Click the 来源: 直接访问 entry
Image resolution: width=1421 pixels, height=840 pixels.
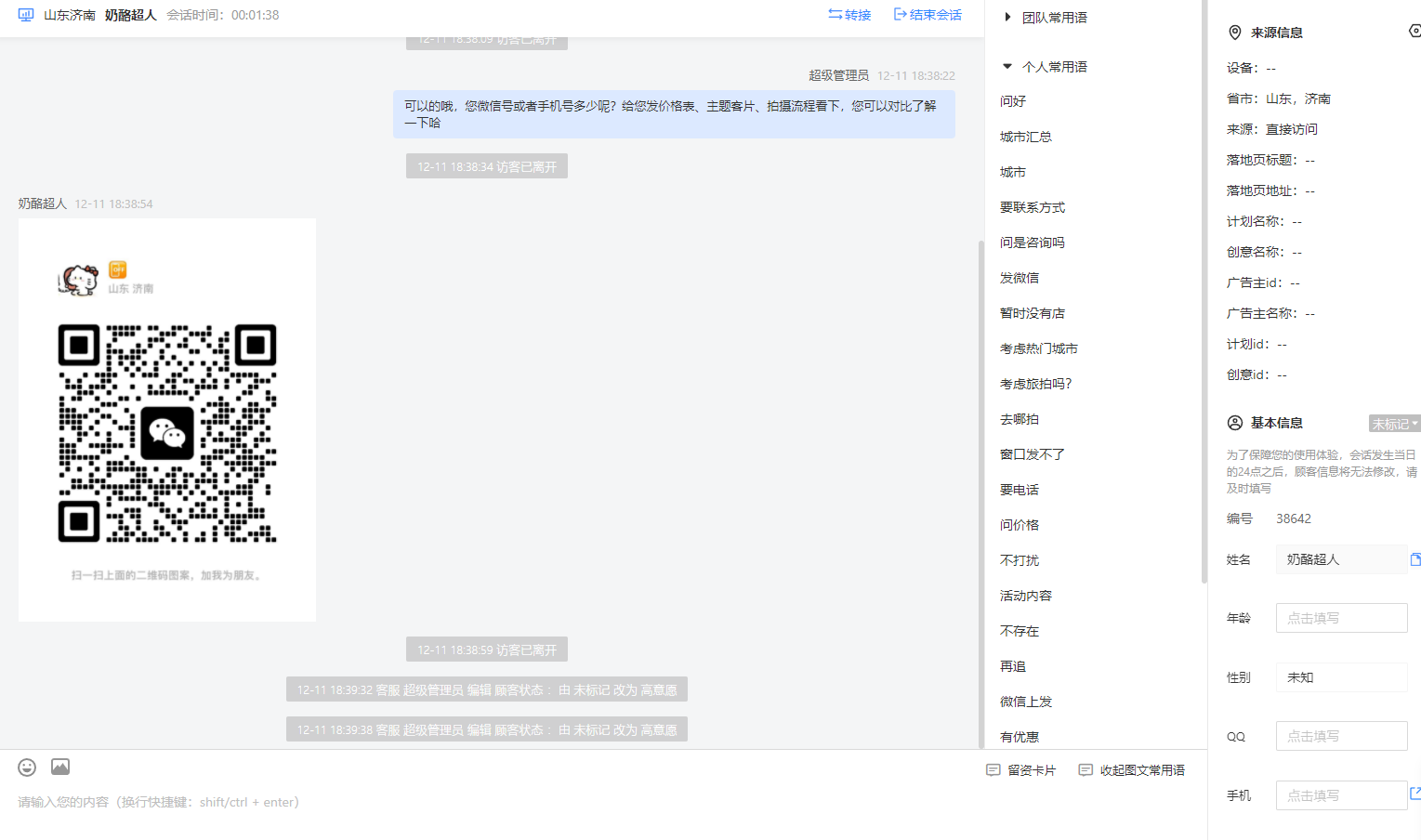[1272, 129]
